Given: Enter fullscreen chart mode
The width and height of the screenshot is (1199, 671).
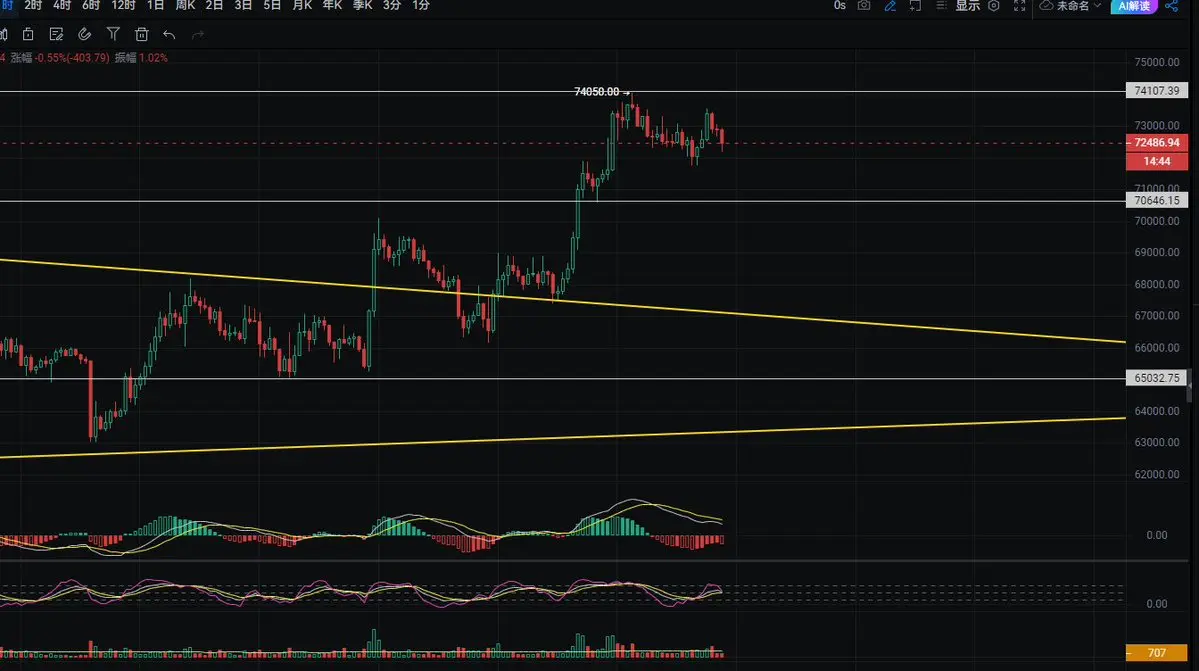Looking at the screenshot, I should pos(1019,5).
